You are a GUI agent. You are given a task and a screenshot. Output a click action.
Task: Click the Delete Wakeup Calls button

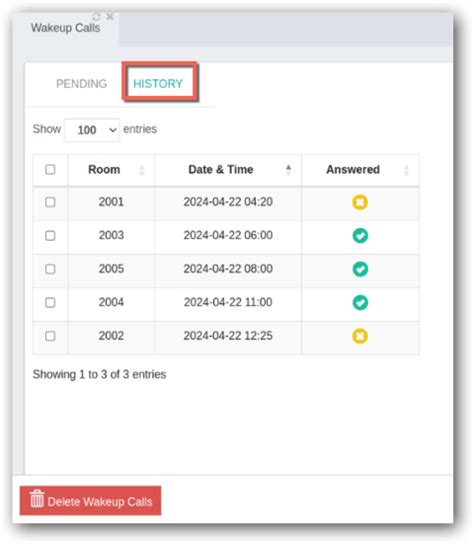pos(91,501)
